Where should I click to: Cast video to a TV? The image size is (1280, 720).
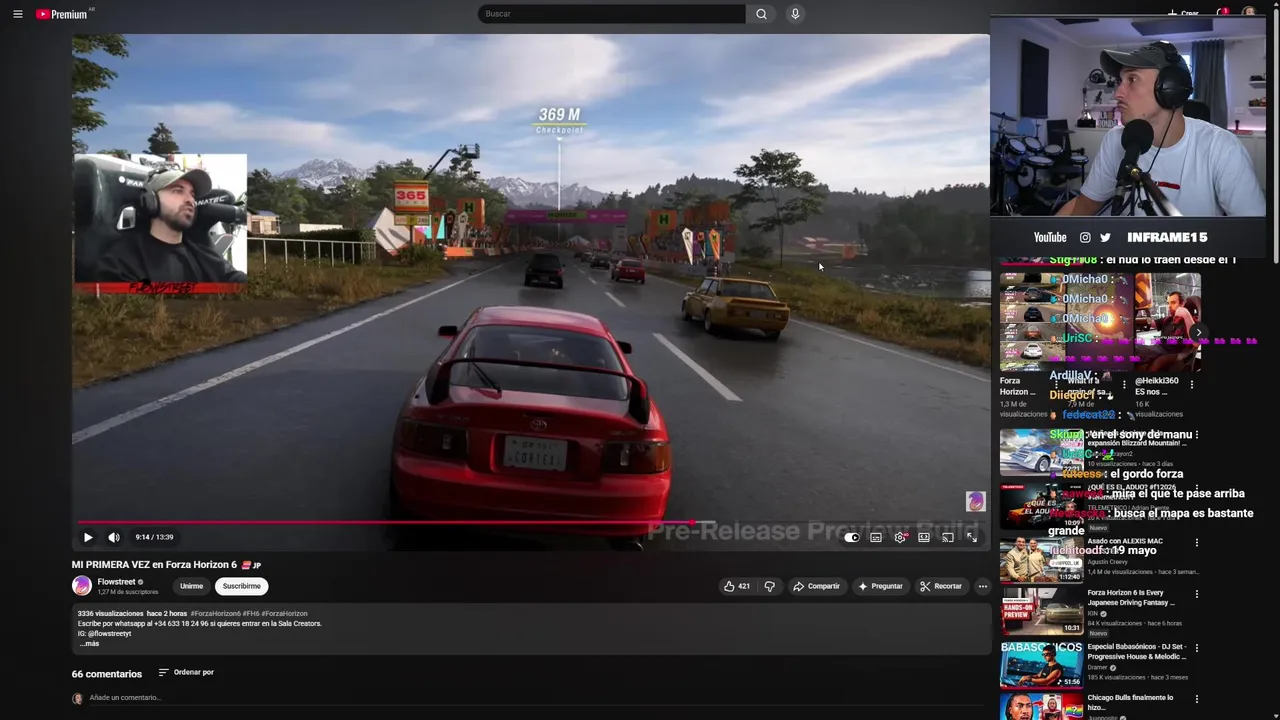point(948,537)
